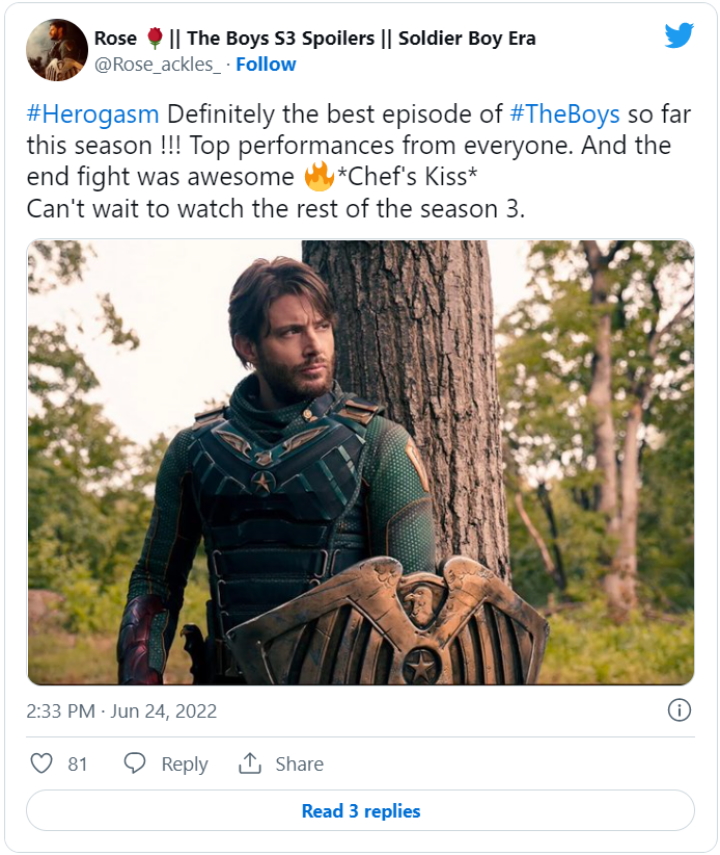This screenshot has width=720, height=855.
Task: Open the embedded tweet photo
Action: click(360, 462)
